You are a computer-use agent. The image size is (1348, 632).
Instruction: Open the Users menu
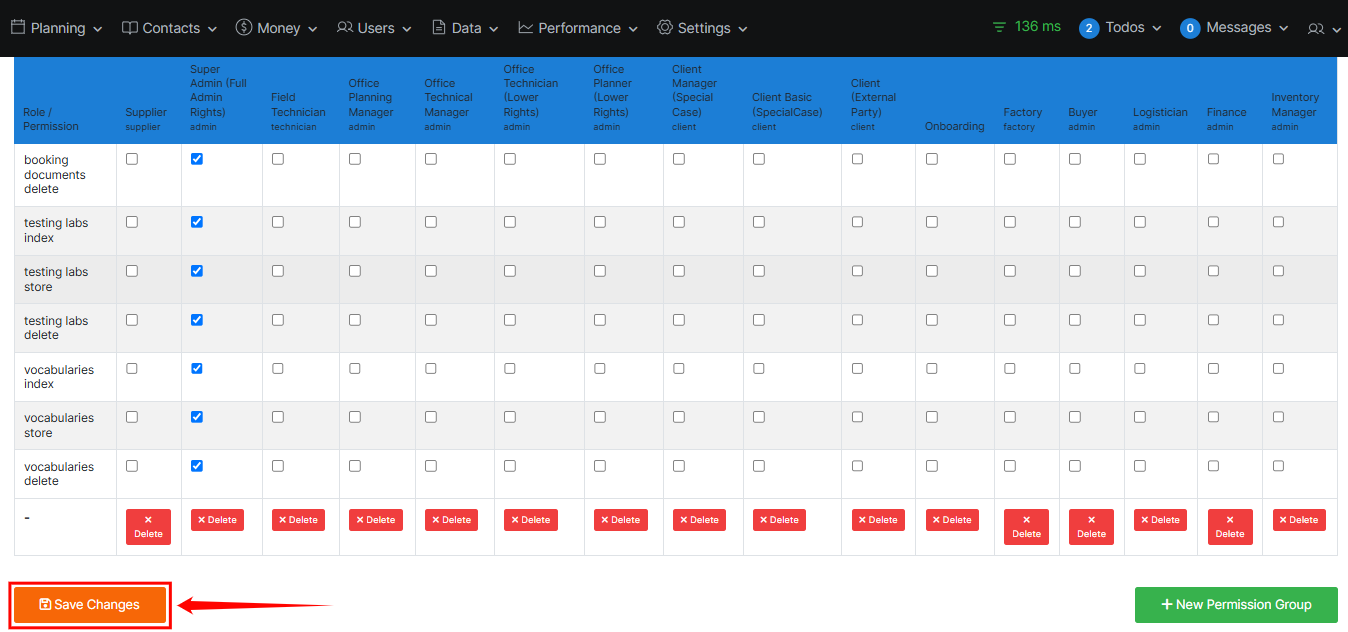click(374, 28)
